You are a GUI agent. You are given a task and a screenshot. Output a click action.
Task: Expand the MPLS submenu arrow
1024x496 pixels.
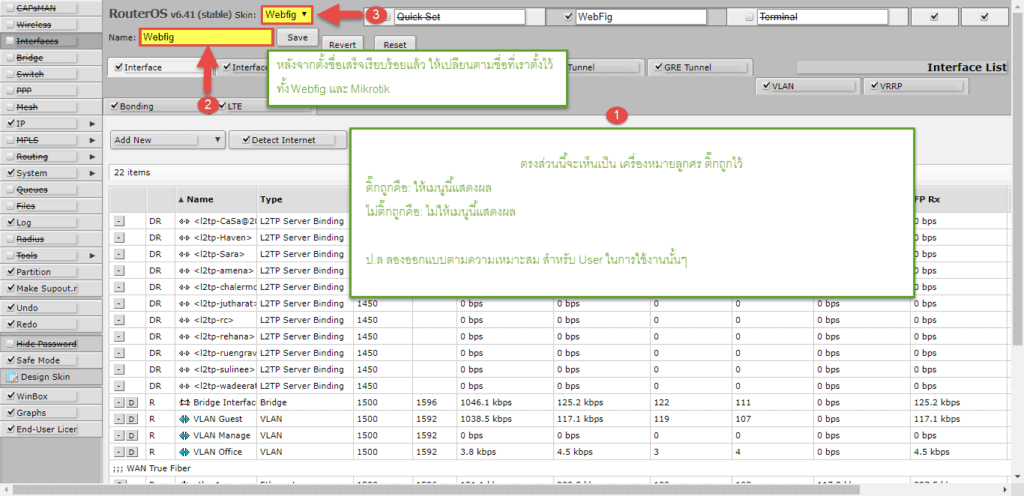click(92, 140)
